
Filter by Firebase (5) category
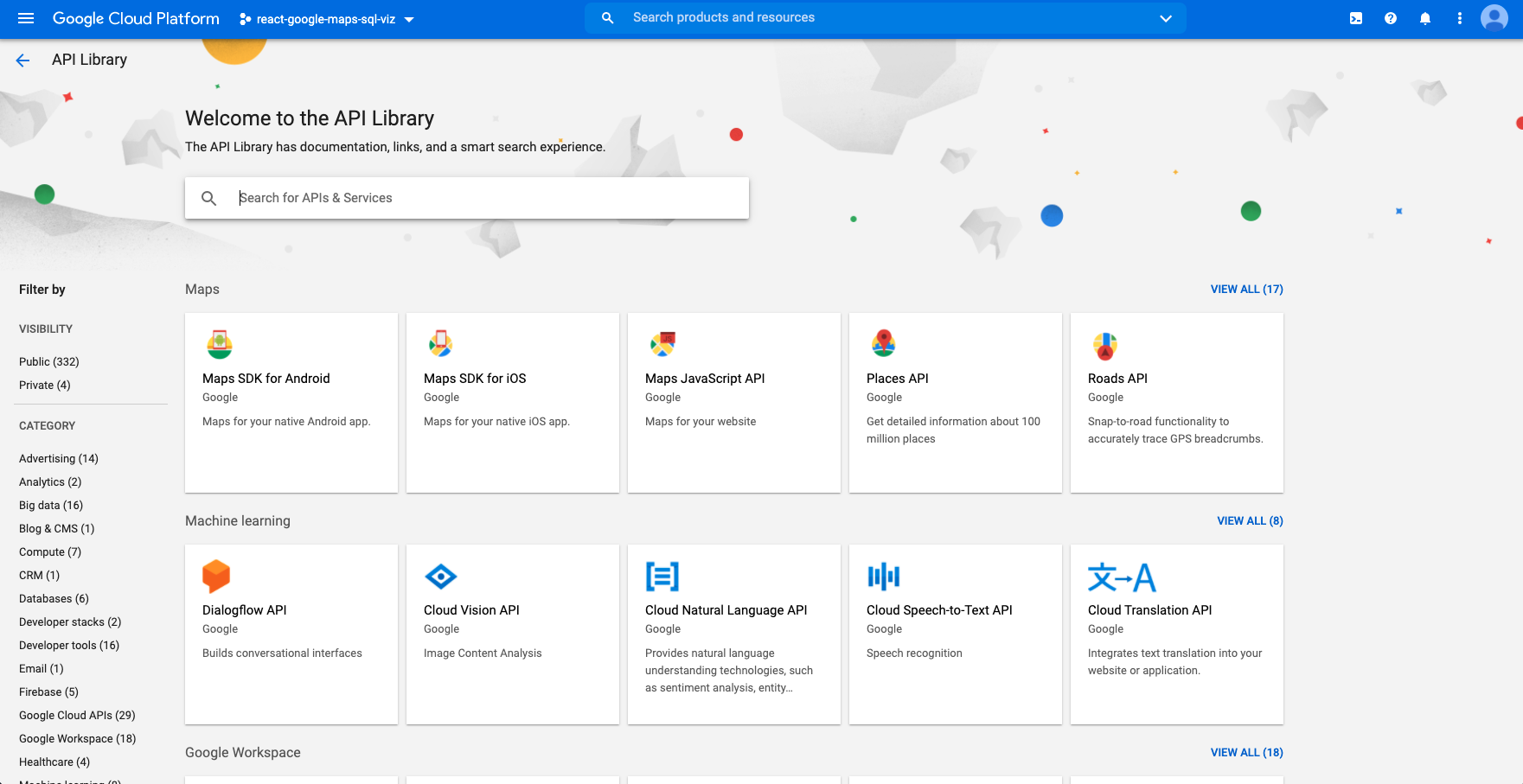pos(48,692)
